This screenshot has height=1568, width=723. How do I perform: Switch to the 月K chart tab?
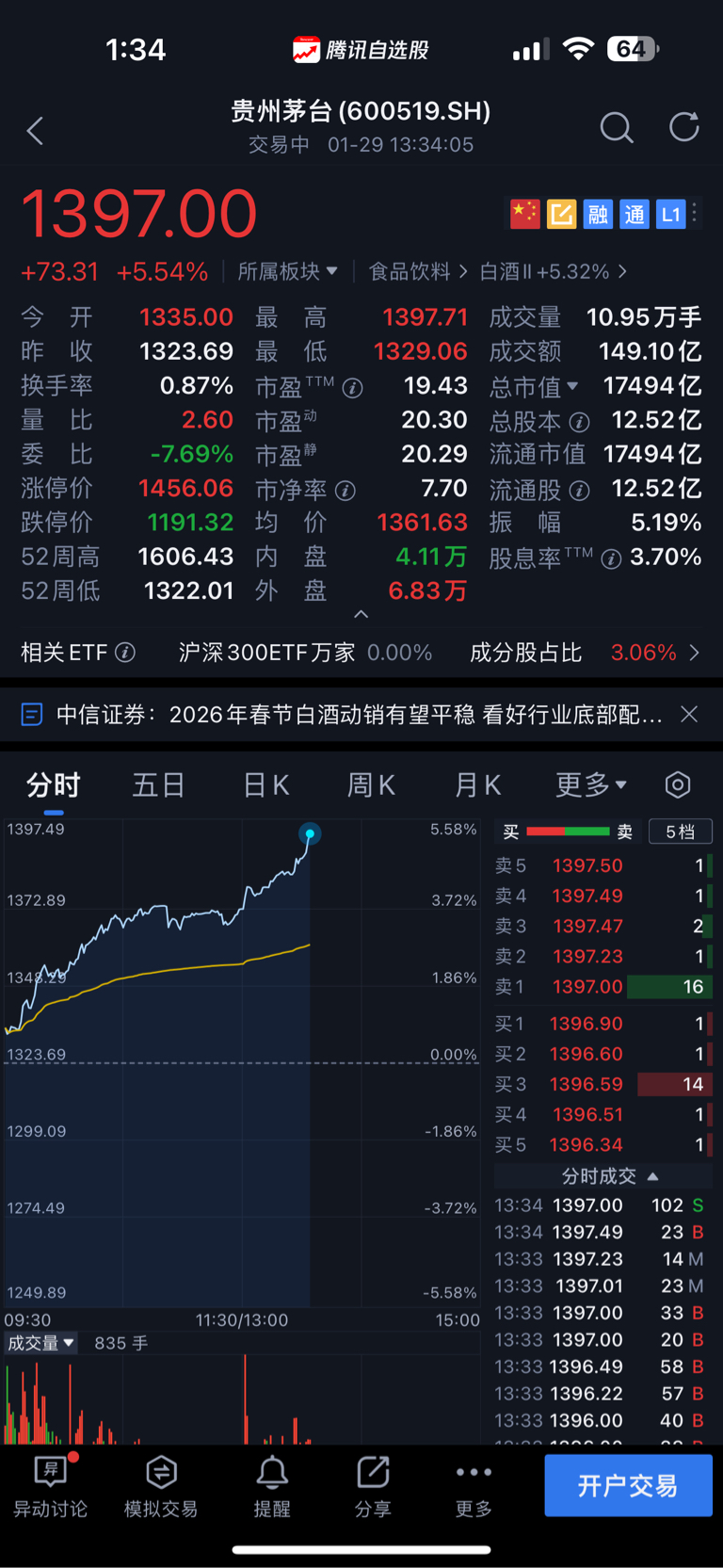tap(477, 784)
